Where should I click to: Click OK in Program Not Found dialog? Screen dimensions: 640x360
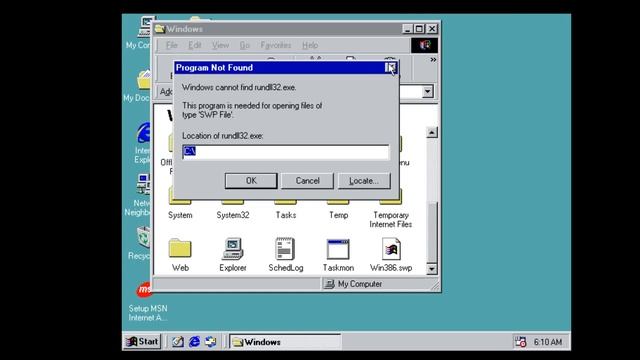[251, 181]
